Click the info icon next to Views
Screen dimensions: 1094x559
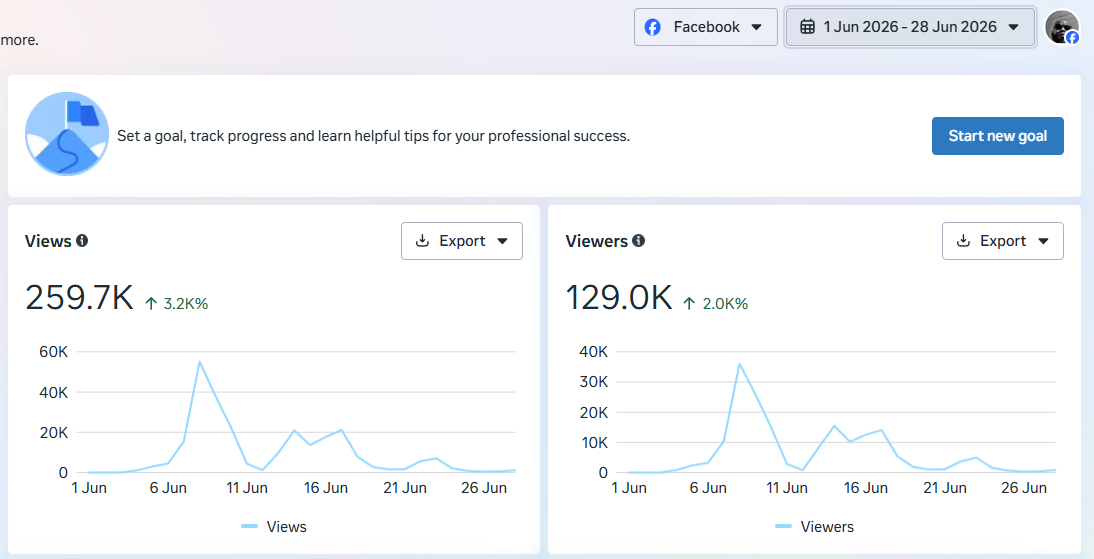(x=82, y=241)
